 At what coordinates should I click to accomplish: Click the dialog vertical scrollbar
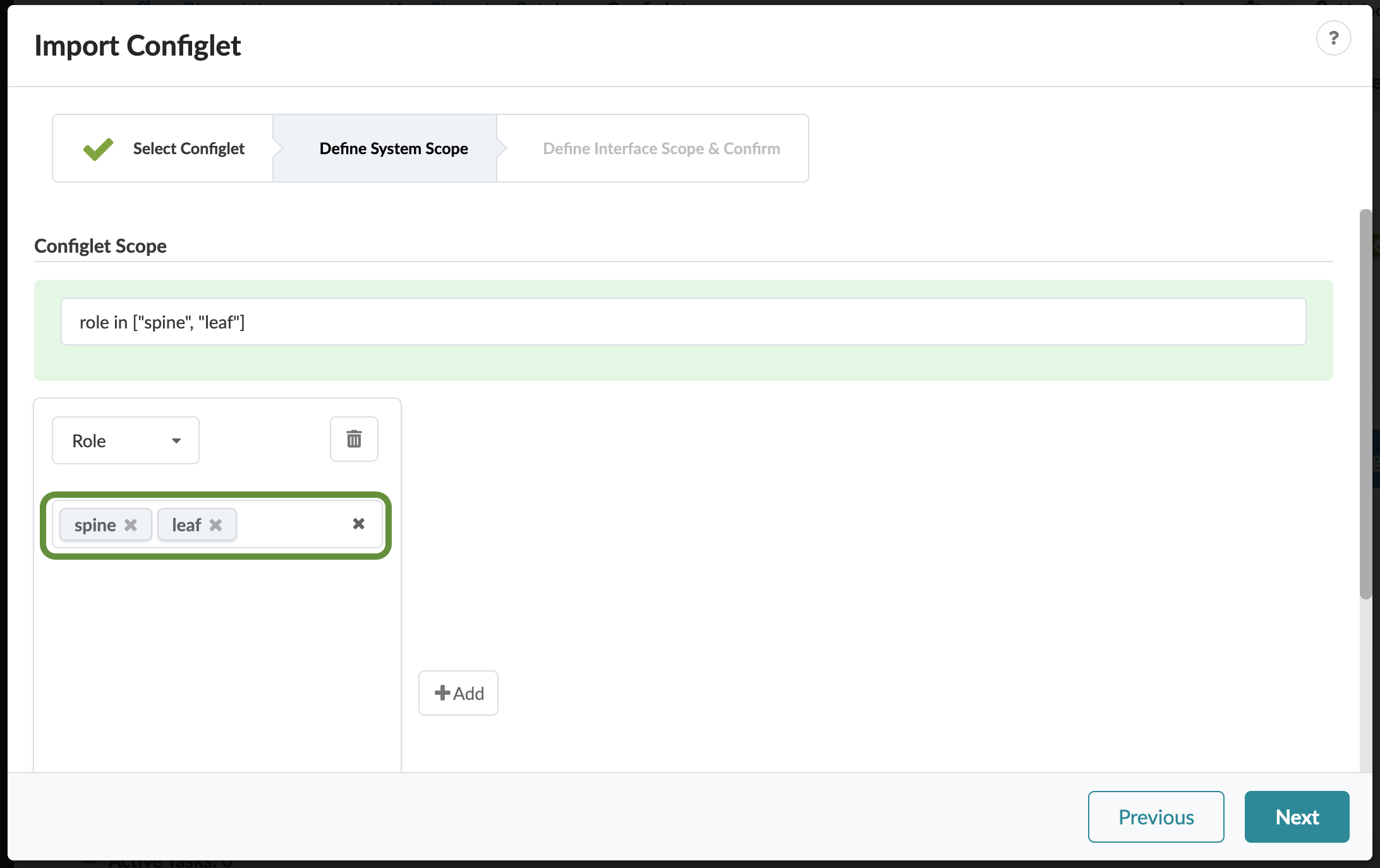[1365, 404]
